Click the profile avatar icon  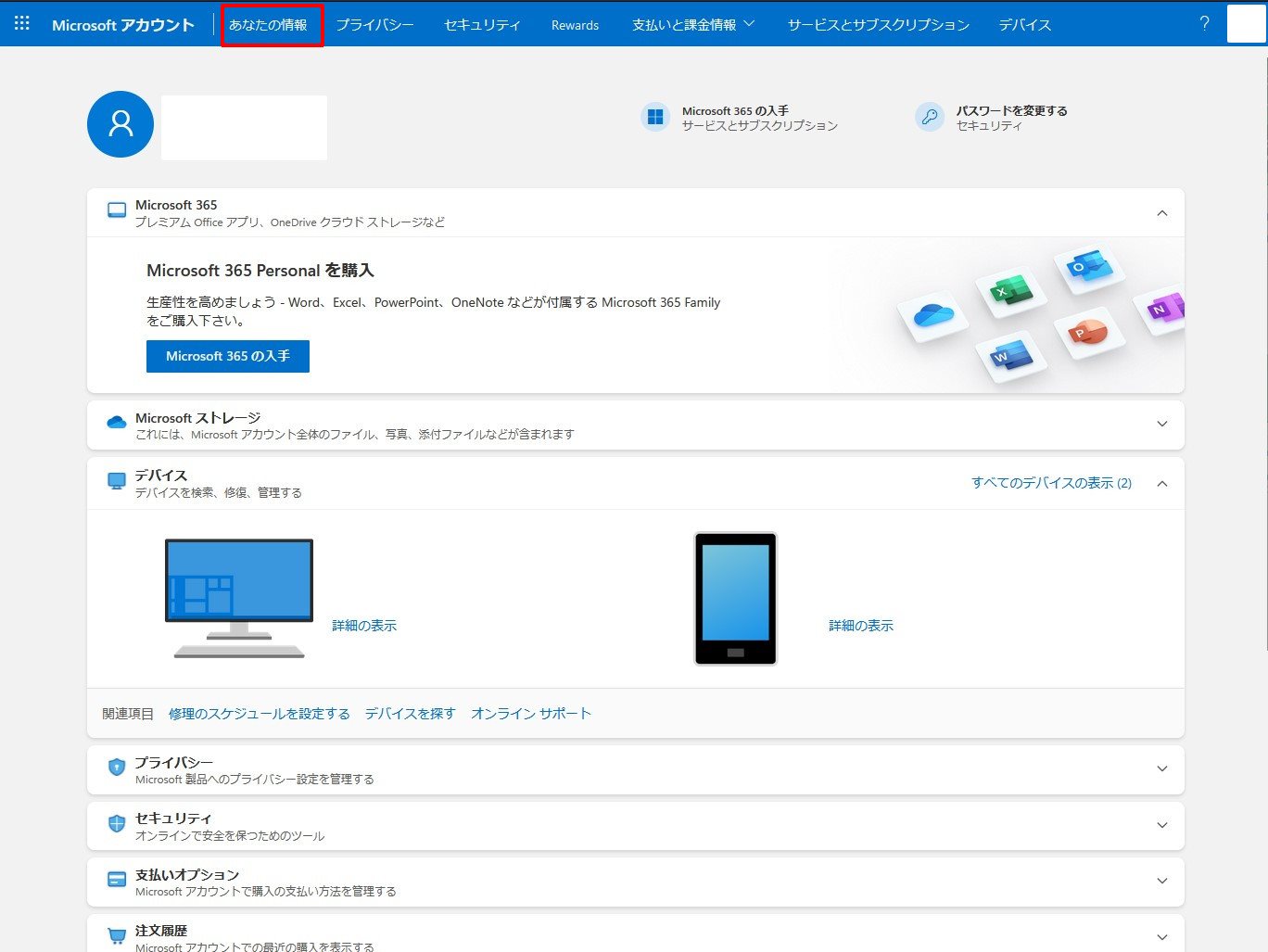[x=120, y=124]
